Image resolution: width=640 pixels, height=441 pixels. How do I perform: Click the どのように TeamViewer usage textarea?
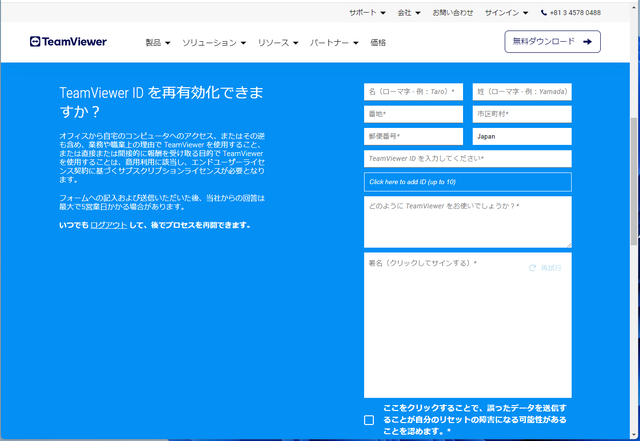468,222
